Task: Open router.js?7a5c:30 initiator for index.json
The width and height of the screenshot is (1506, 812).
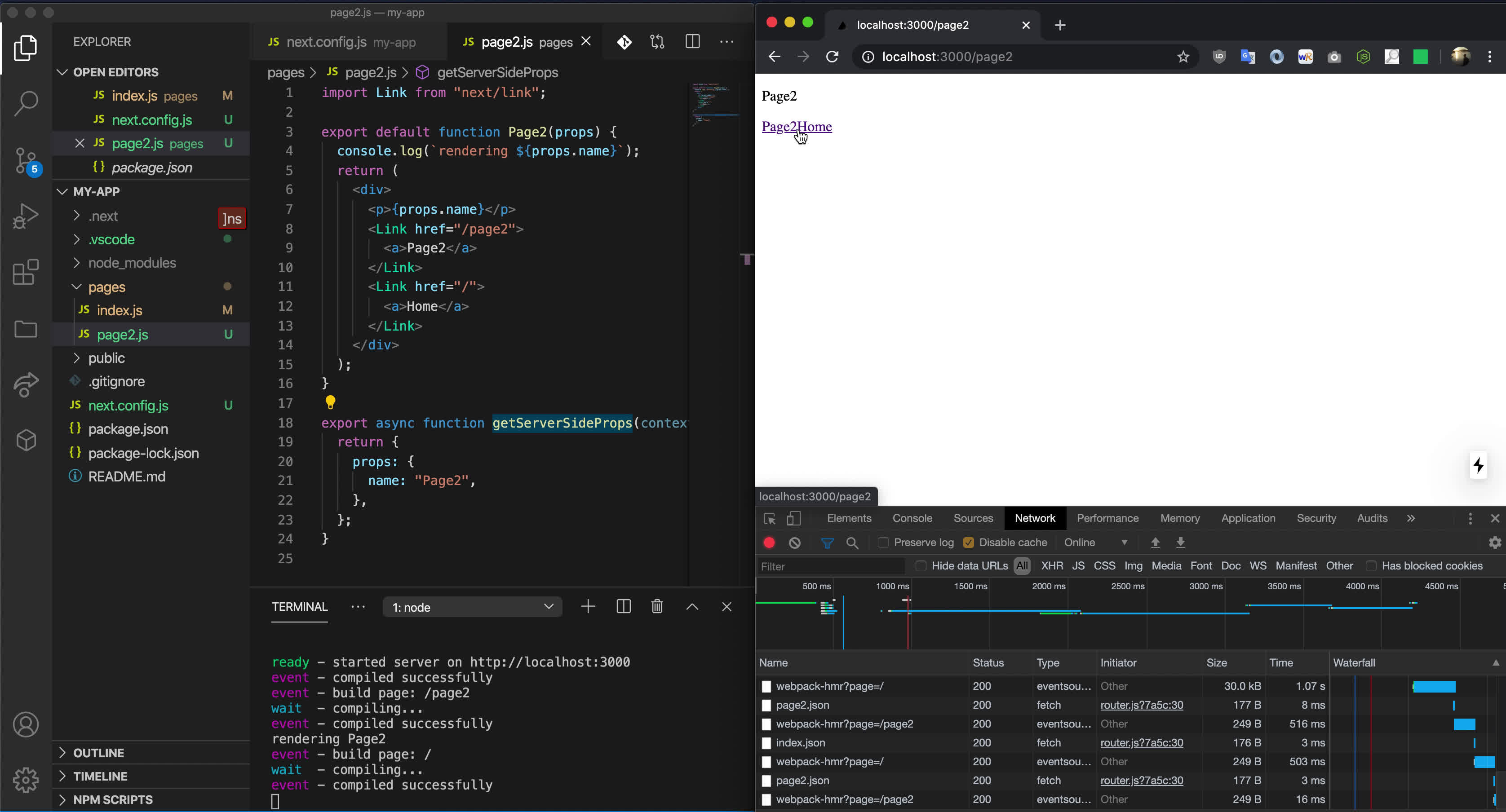Action: 1141,743
